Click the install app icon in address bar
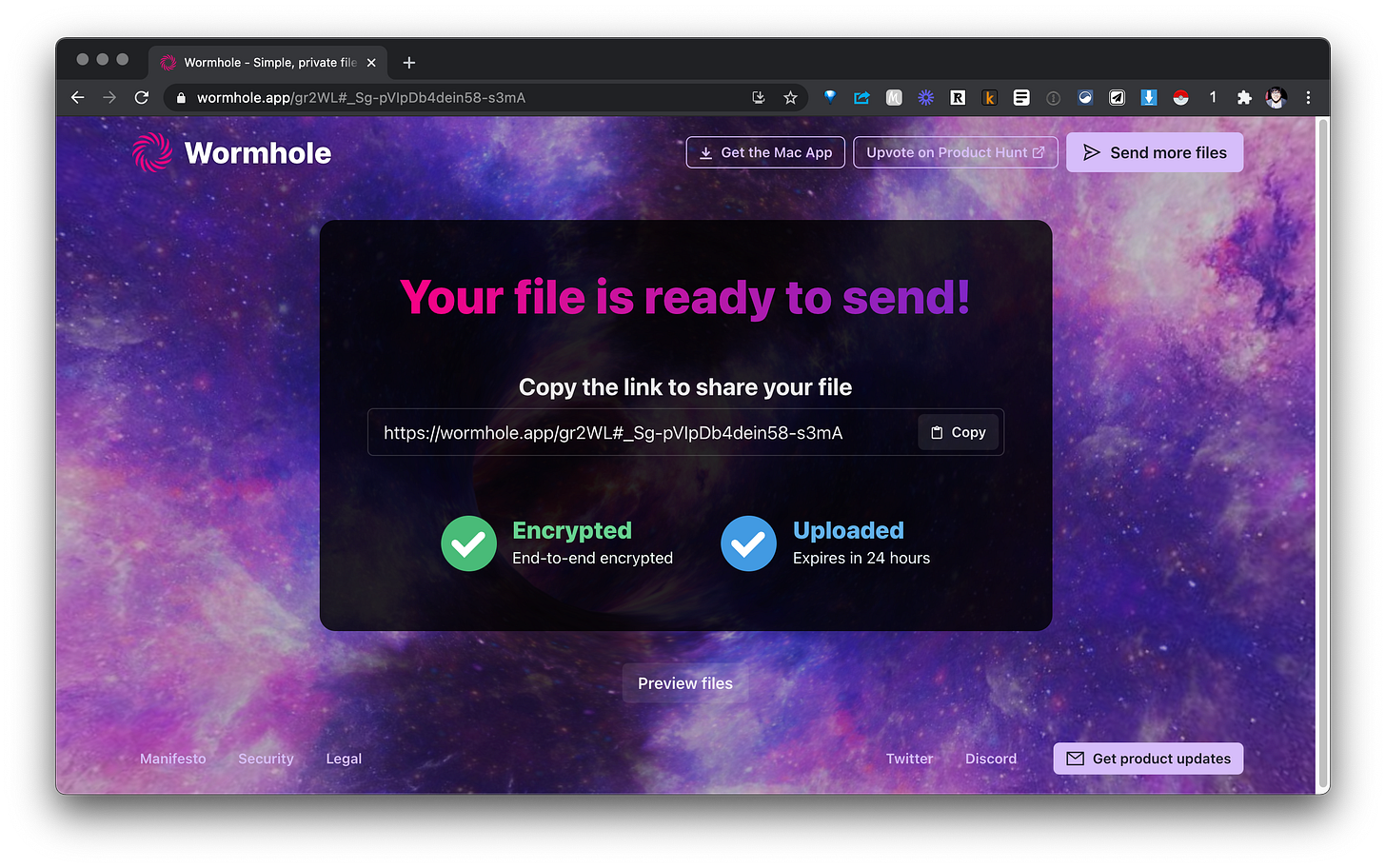Viewport: 1386px width, 868px height. coord(759,97)
